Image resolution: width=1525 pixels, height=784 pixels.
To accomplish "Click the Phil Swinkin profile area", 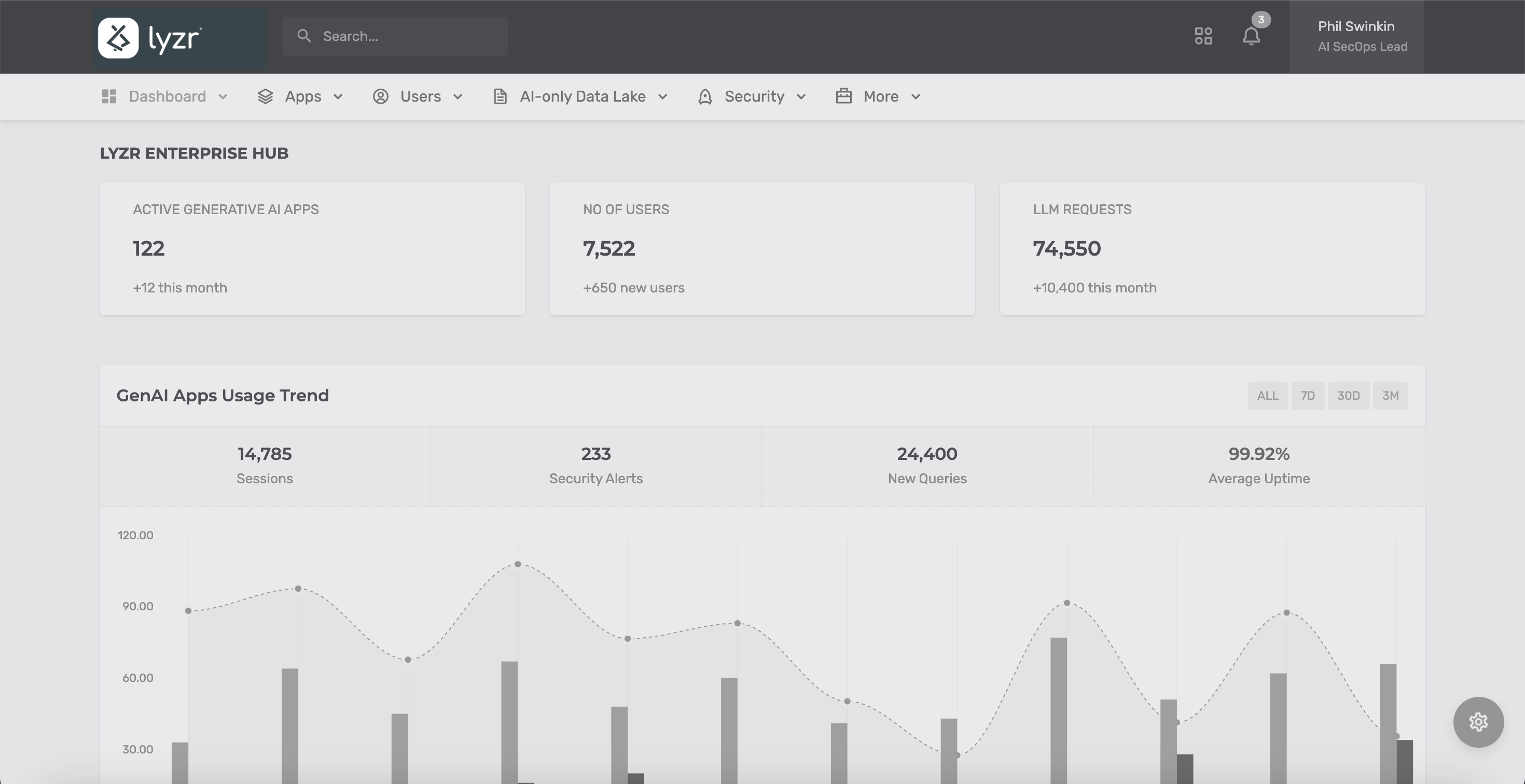I will point(1362,36).
